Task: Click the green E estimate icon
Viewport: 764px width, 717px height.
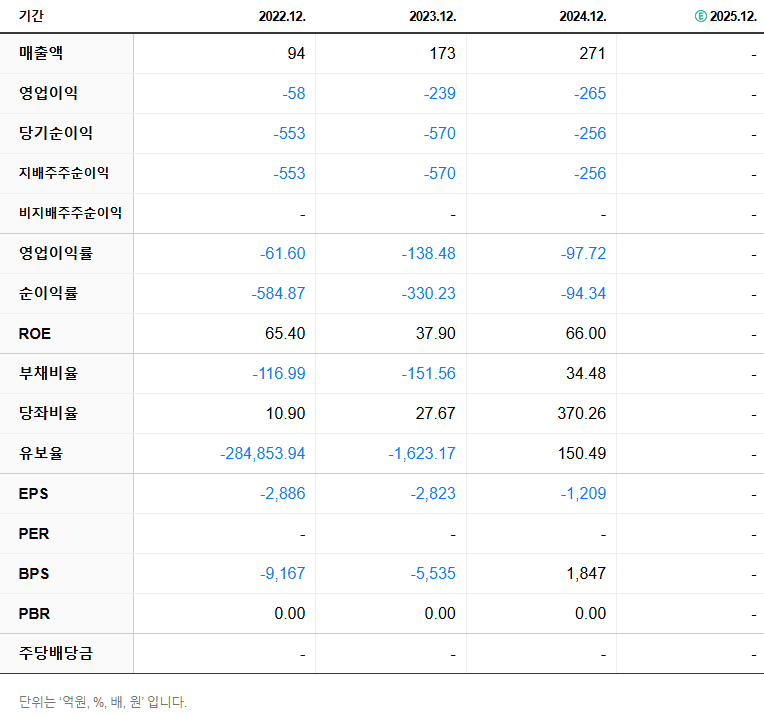Action: [x=700, y=16]
